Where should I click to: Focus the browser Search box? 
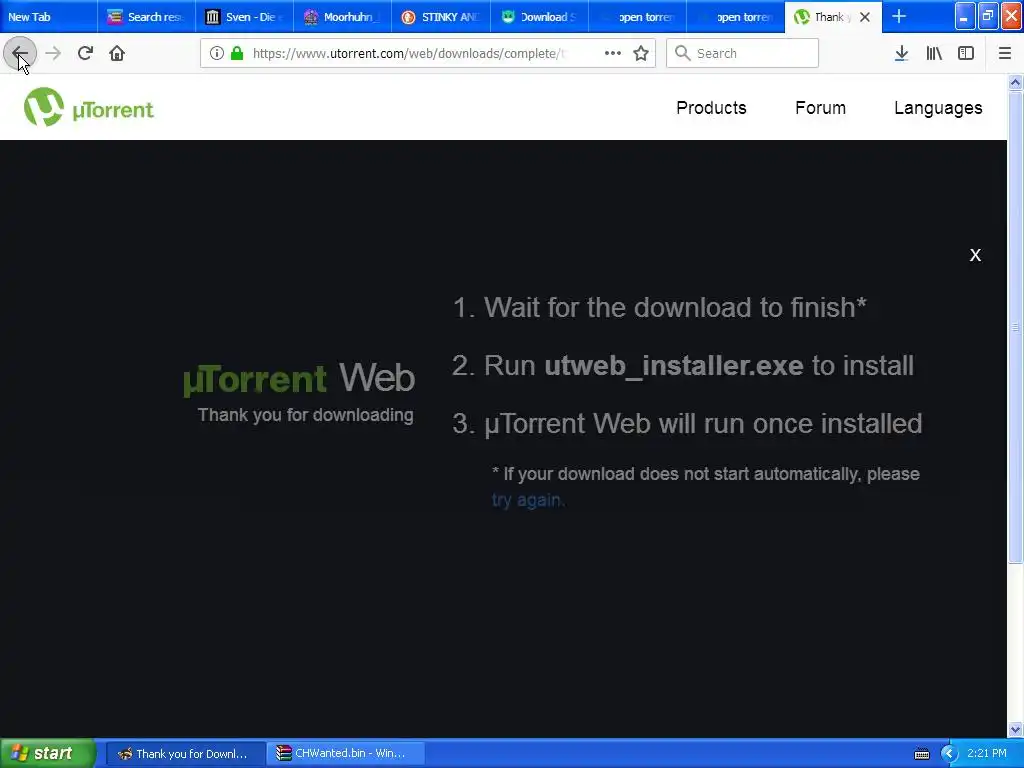click(742, 53)
